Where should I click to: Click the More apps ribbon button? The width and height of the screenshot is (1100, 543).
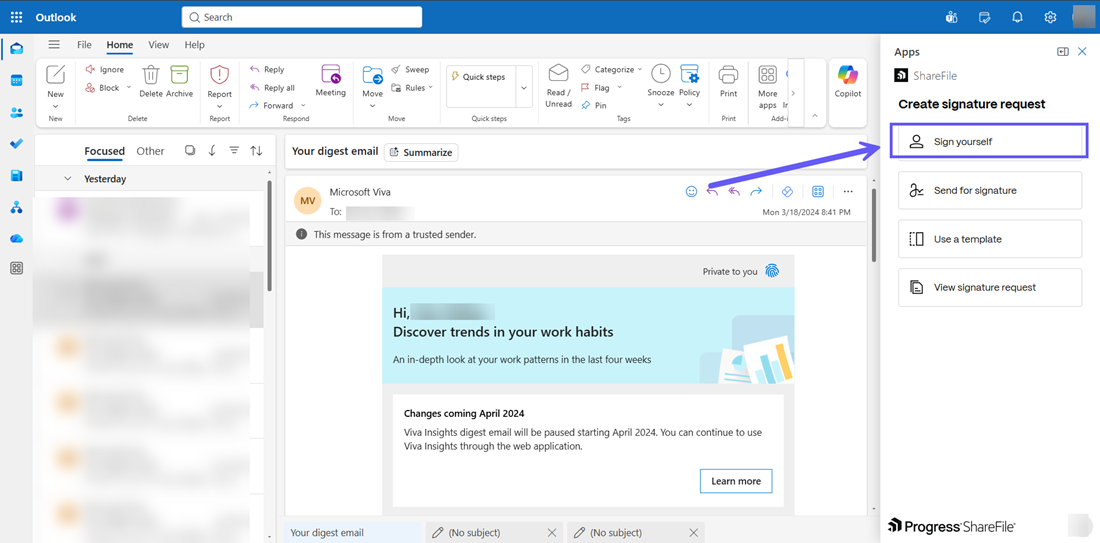767,86
